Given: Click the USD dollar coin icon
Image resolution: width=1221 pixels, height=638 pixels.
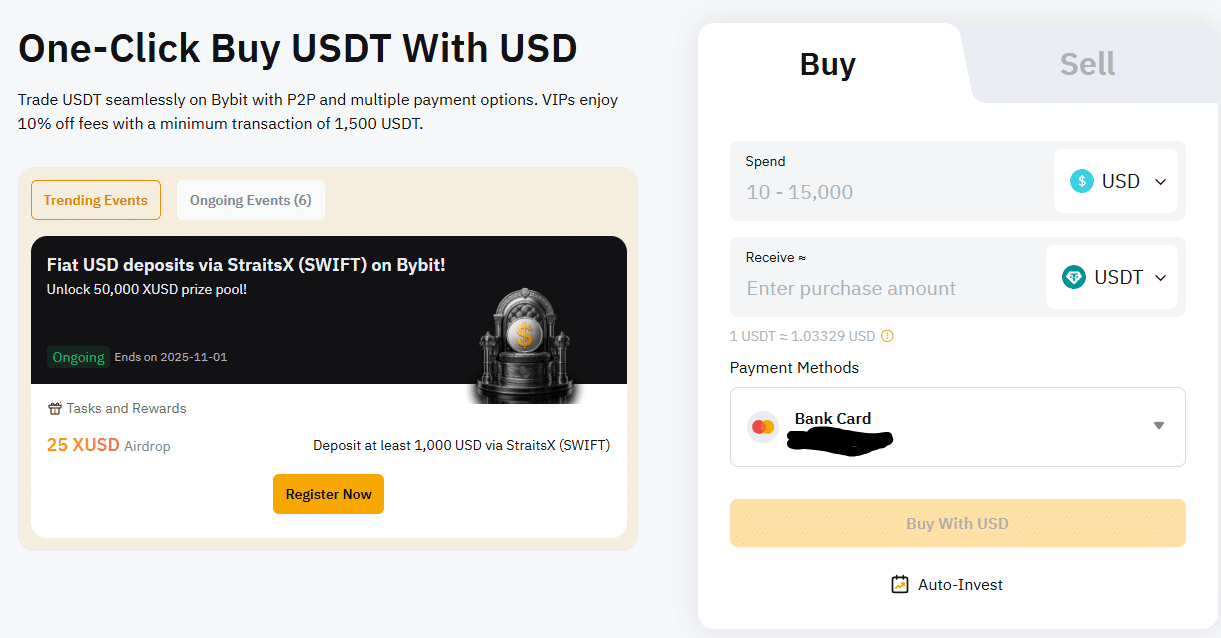Looking at the screenshot, I should tap(1082, 181).
